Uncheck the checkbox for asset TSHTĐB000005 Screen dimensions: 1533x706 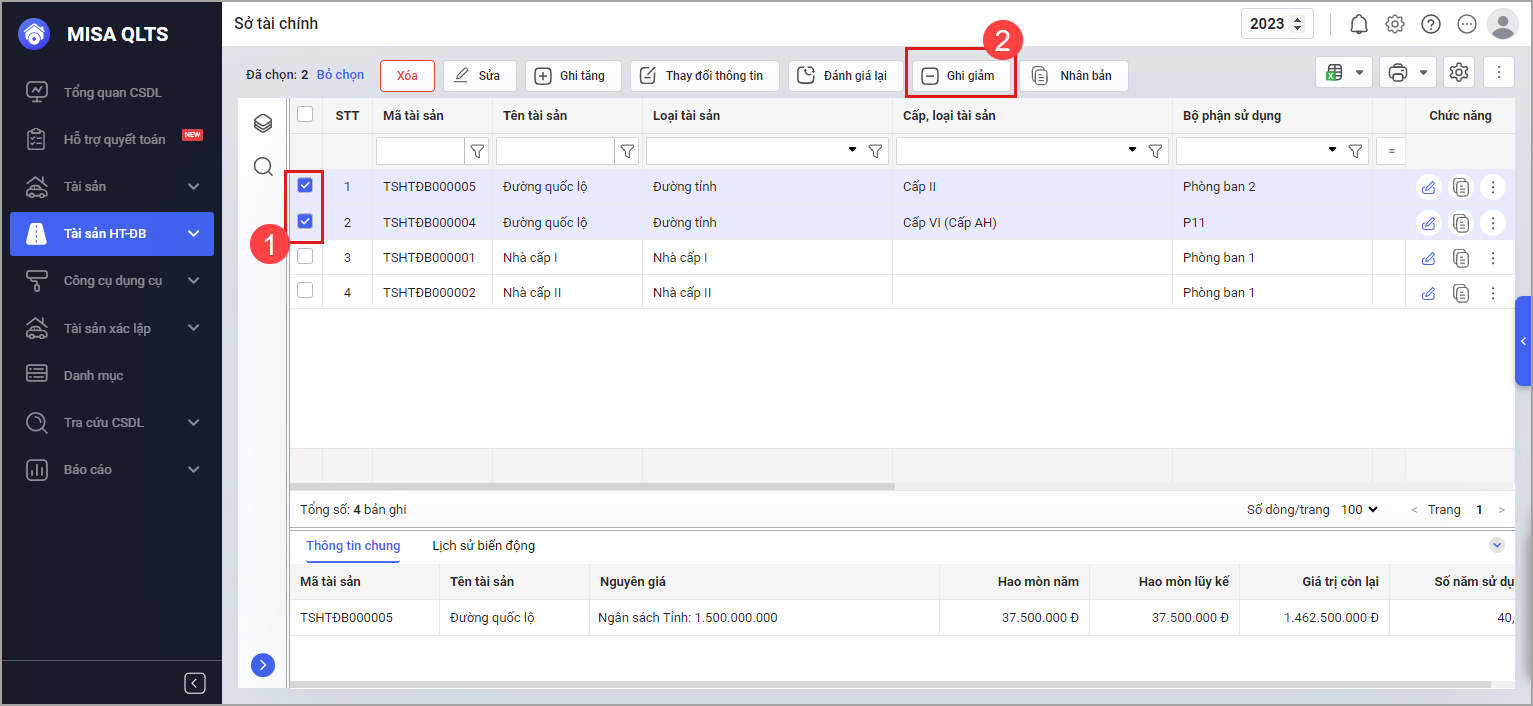pyautogui.click(x=305, y=185)
